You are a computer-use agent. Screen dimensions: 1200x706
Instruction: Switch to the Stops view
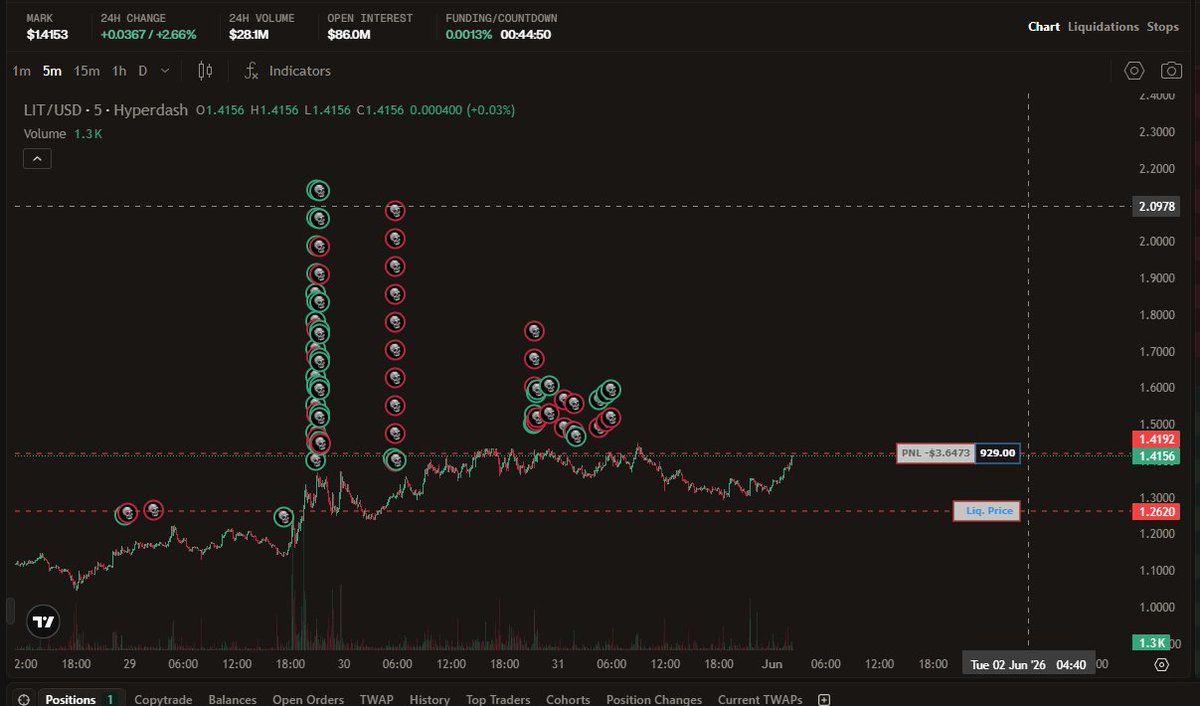tap(1162, 27)
